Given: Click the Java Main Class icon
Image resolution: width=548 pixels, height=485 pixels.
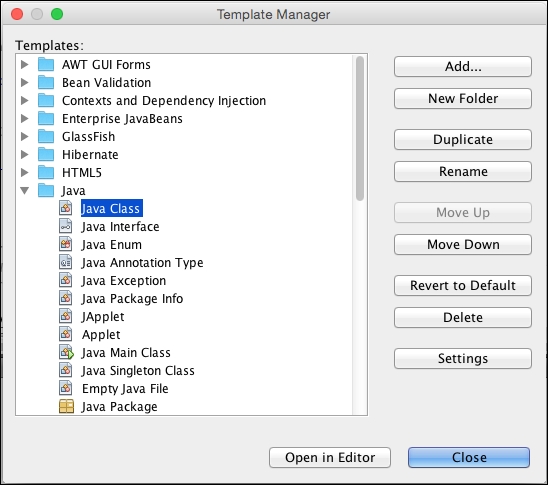Looking at the screenshot, I should pyautogui.click(x=66, y=352).
